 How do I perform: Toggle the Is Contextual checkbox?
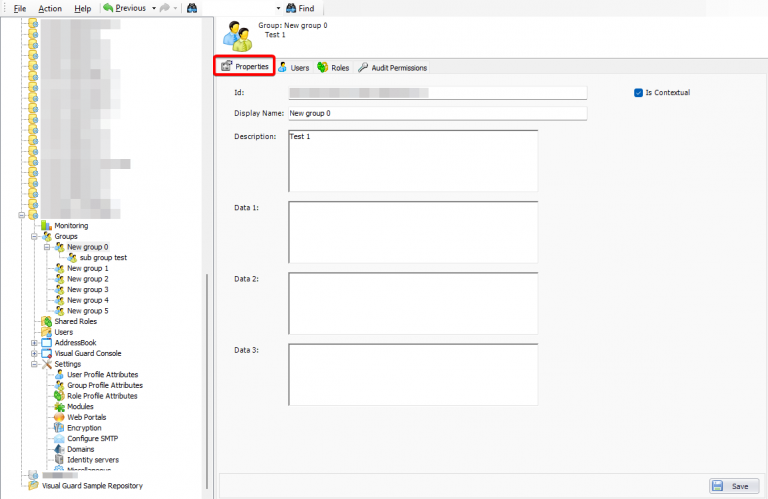(638, 93)
